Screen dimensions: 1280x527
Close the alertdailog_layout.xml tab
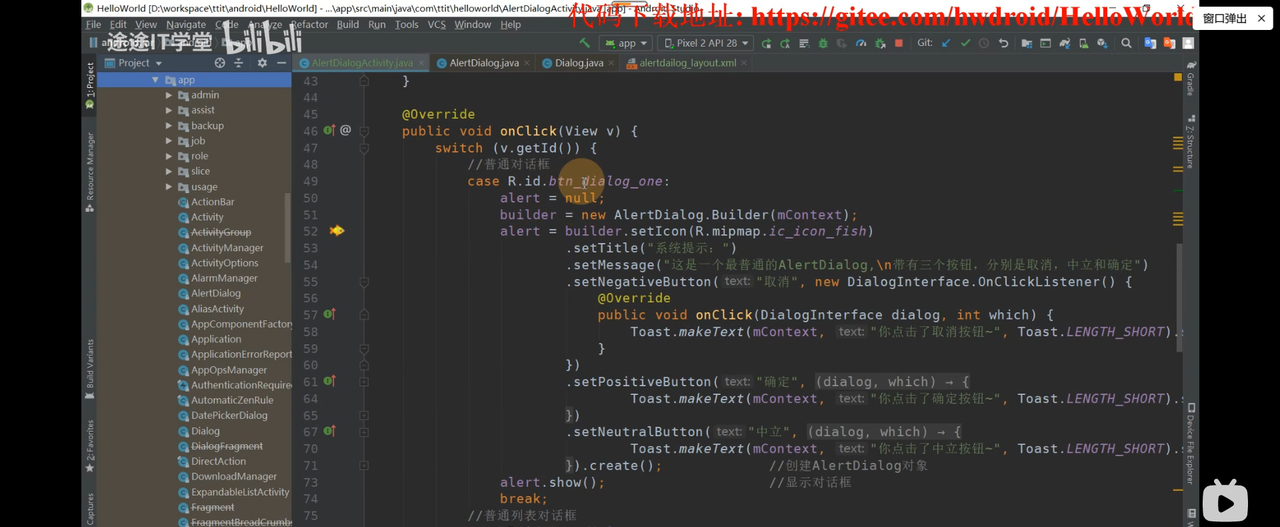click(742, 62)
